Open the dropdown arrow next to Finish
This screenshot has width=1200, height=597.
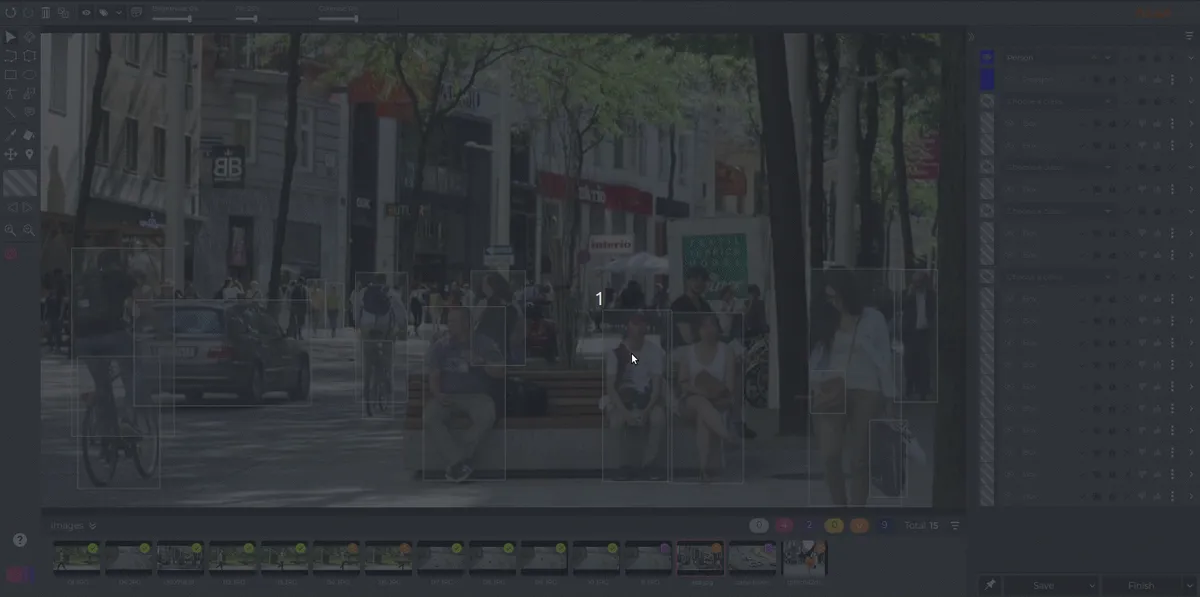[1189, 585]
